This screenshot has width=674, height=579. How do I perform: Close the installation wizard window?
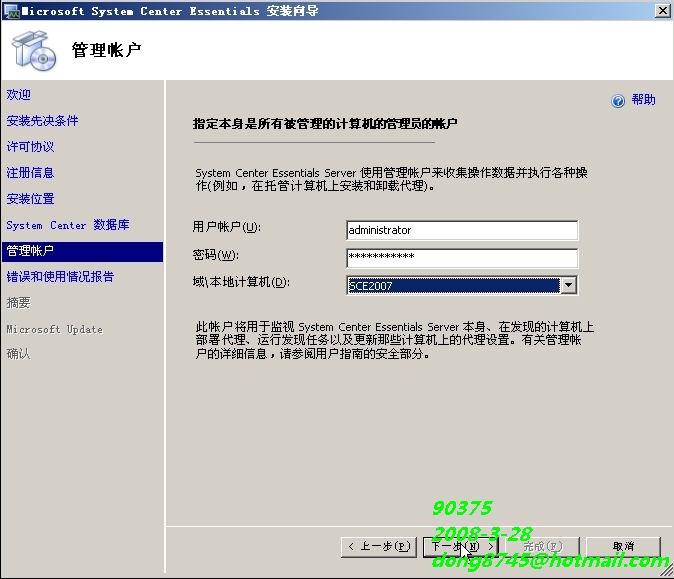[x=662, y=10]
